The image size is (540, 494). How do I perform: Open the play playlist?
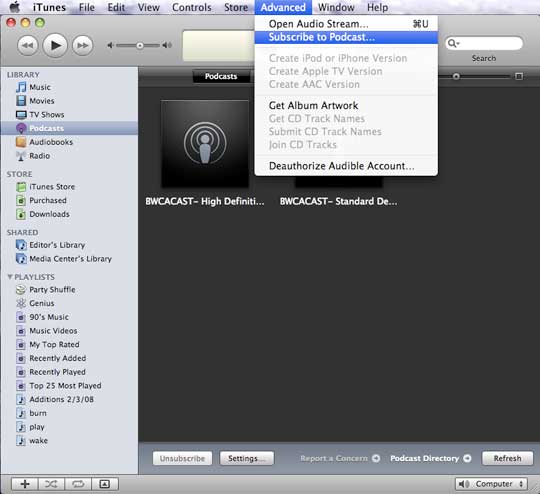pyautogui.click(x=37, y=427)
